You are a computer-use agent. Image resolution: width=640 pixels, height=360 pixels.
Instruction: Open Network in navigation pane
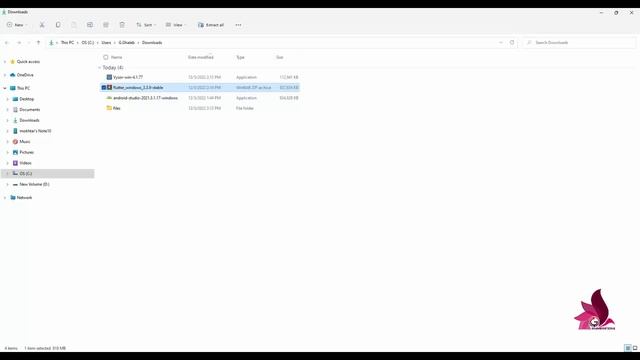24,198
